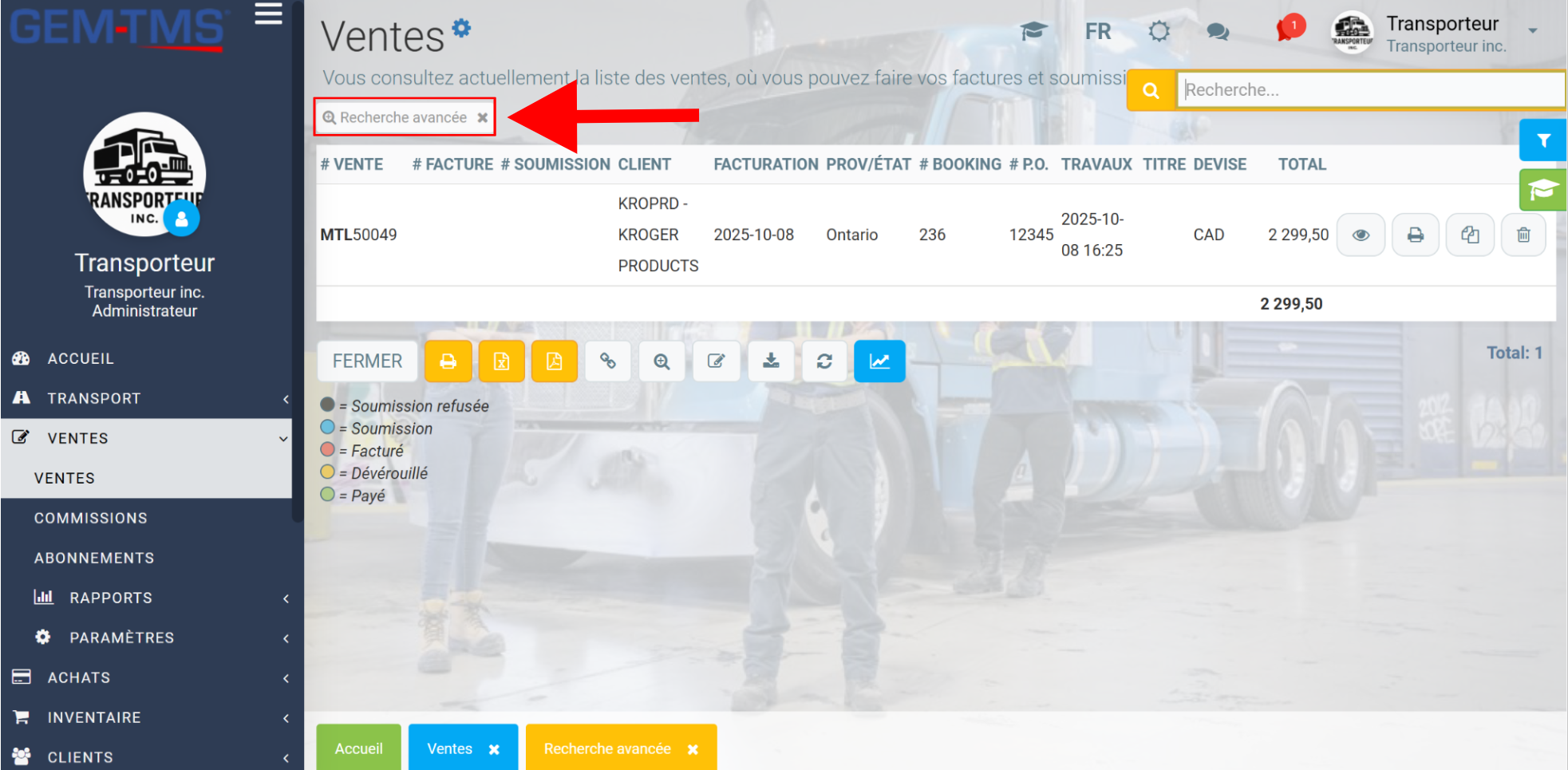Click the refresh icon in toolbar
This screenshot has width=1568, height=770.
(824, 361)
